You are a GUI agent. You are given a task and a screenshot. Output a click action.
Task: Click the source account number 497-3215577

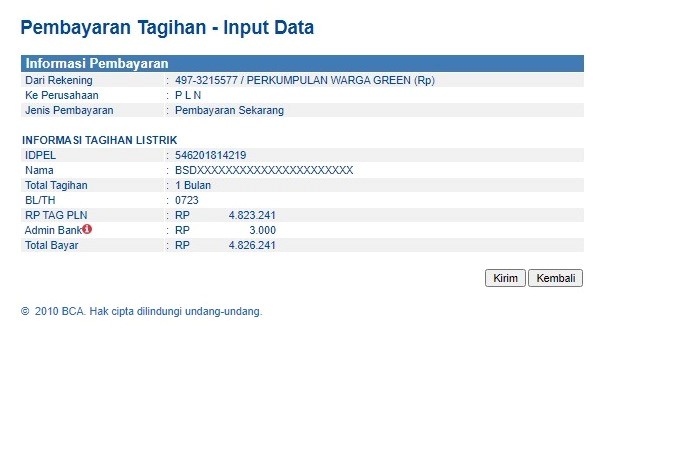click(x=207, y=80)
